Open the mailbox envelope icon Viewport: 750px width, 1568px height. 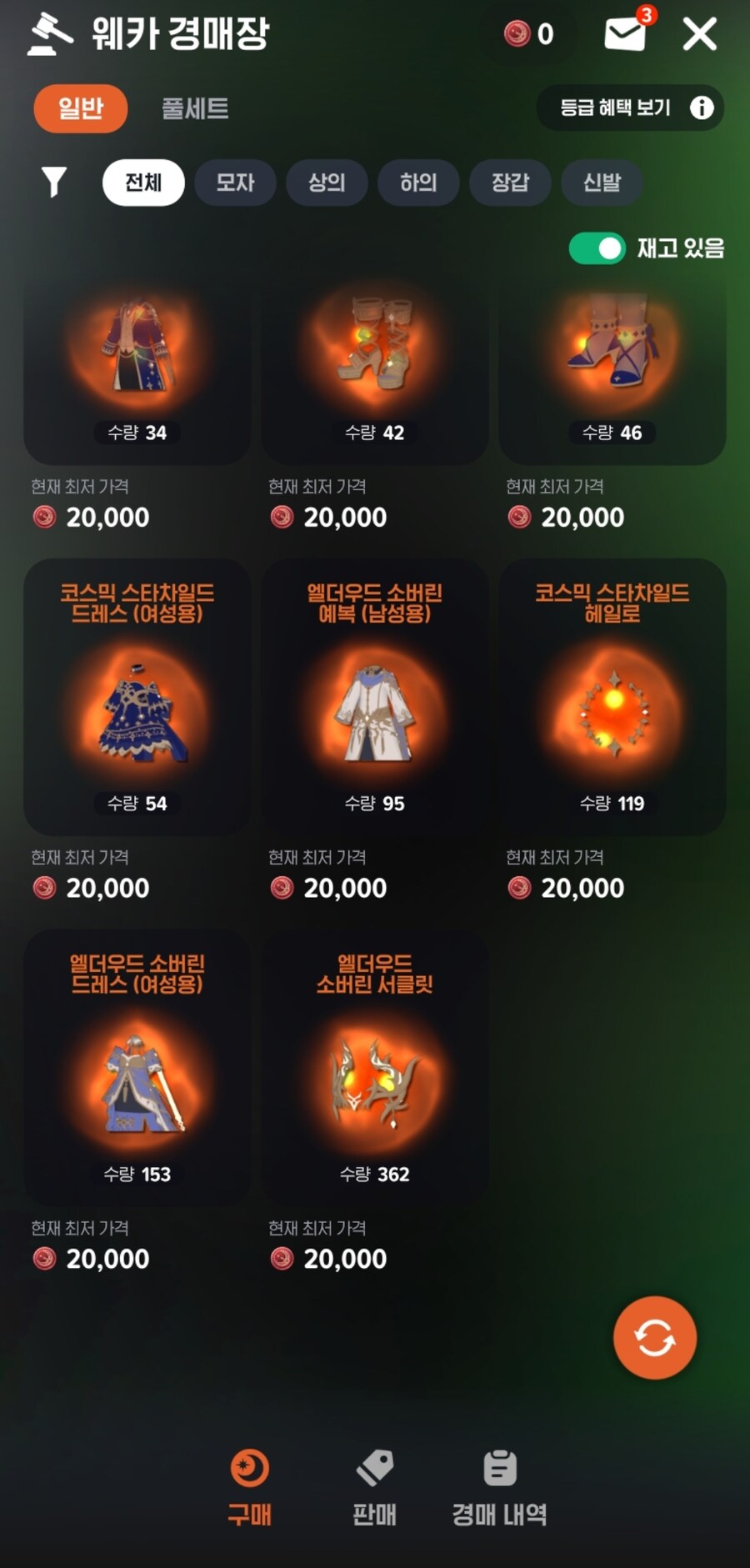click(x=625, y=33)
